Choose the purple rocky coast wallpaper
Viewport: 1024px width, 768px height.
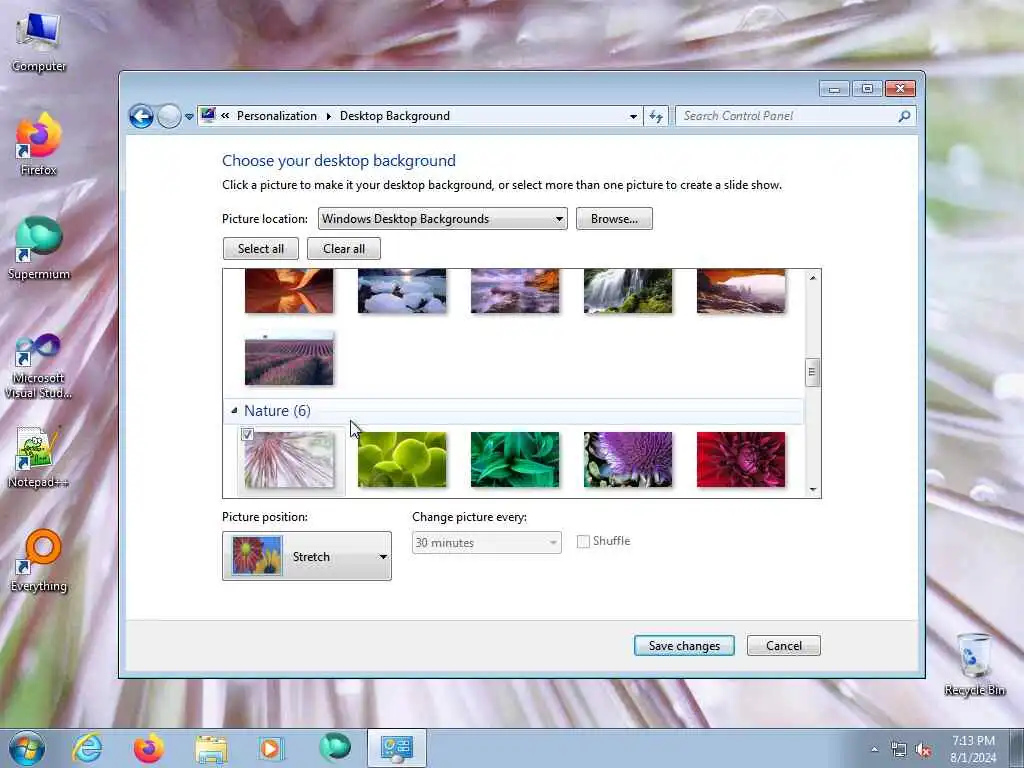point(515,291)
